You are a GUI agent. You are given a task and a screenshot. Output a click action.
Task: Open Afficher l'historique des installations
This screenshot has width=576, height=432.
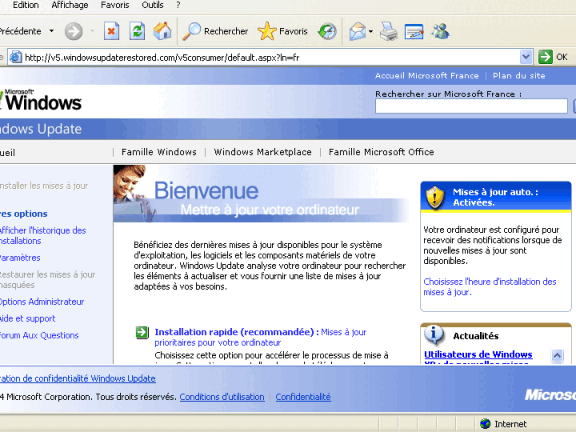[x=43, y=235]
